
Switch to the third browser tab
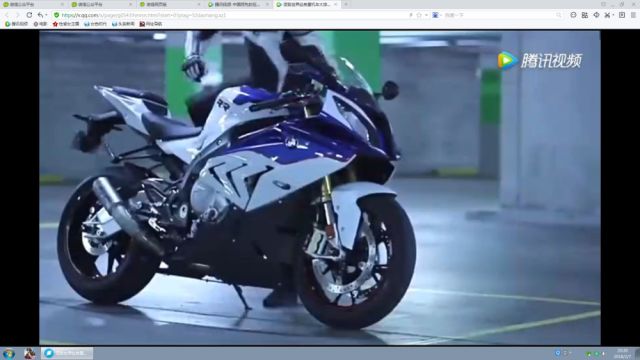point(170,4)
